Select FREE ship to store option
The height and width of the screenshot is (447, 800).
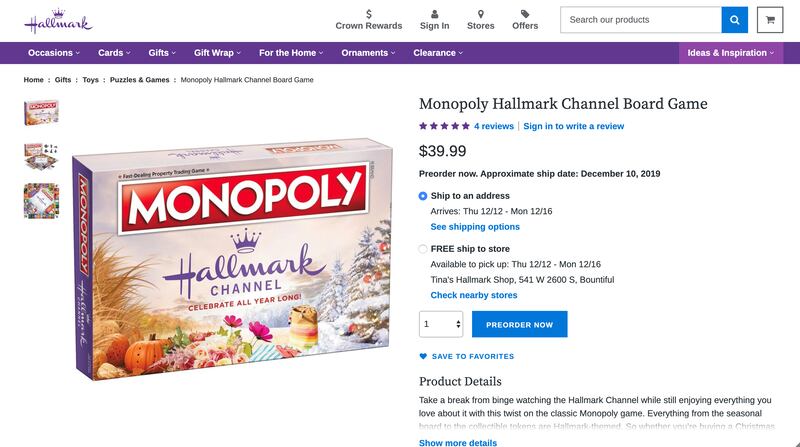tap(423, 249)
